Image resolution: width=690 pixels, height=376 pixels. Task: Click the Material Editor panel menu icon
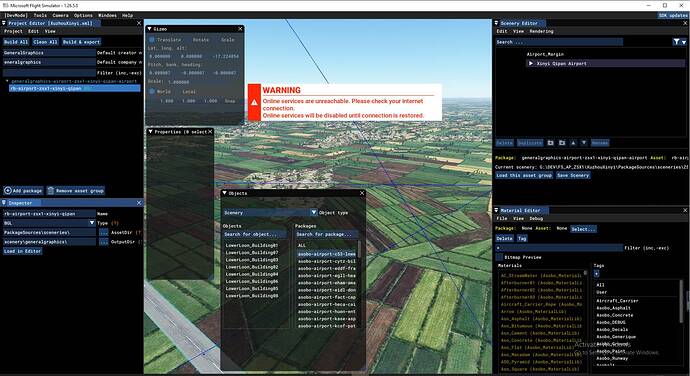[496, 210]
